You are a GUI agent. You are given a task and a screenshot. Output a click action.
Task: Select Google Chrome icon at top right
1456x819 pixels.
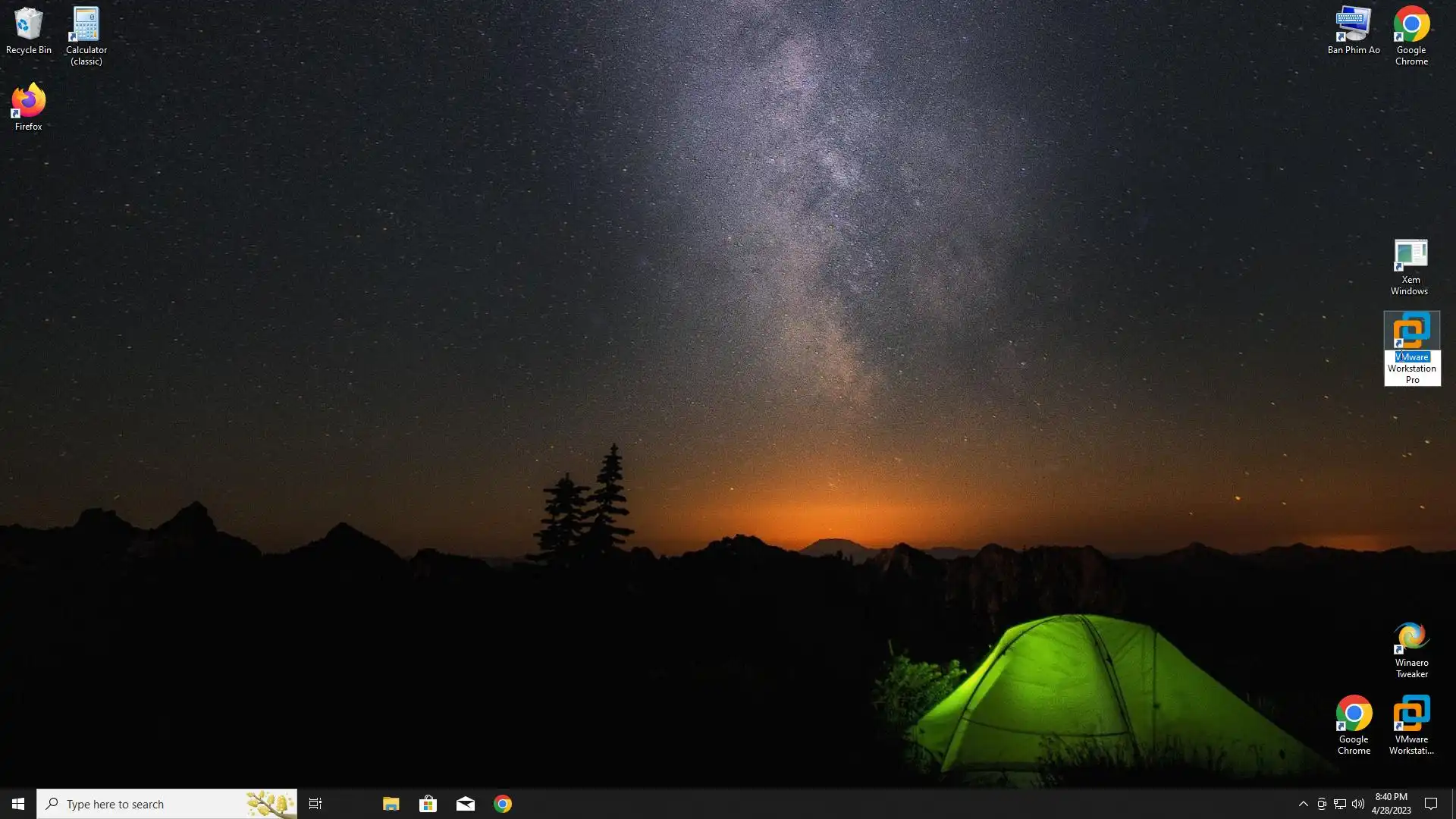(x=1411, y=34)
